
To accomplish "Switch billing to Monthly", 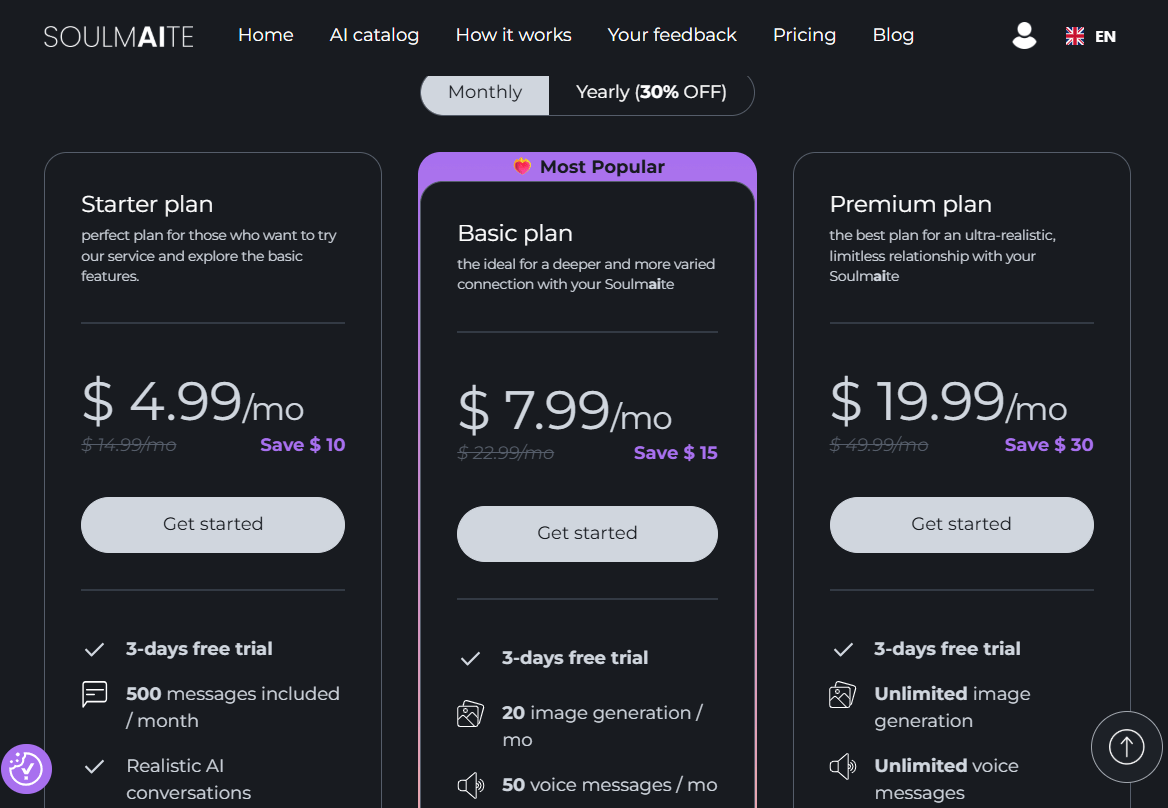I will click(485, 92).
